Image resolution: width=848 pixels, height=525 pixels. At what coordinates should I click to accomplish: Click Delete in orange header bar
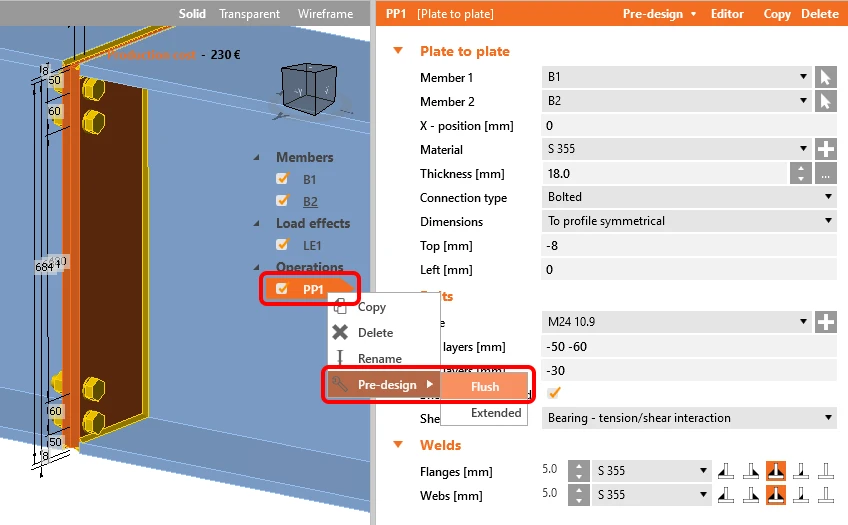(x=819, y=14)
